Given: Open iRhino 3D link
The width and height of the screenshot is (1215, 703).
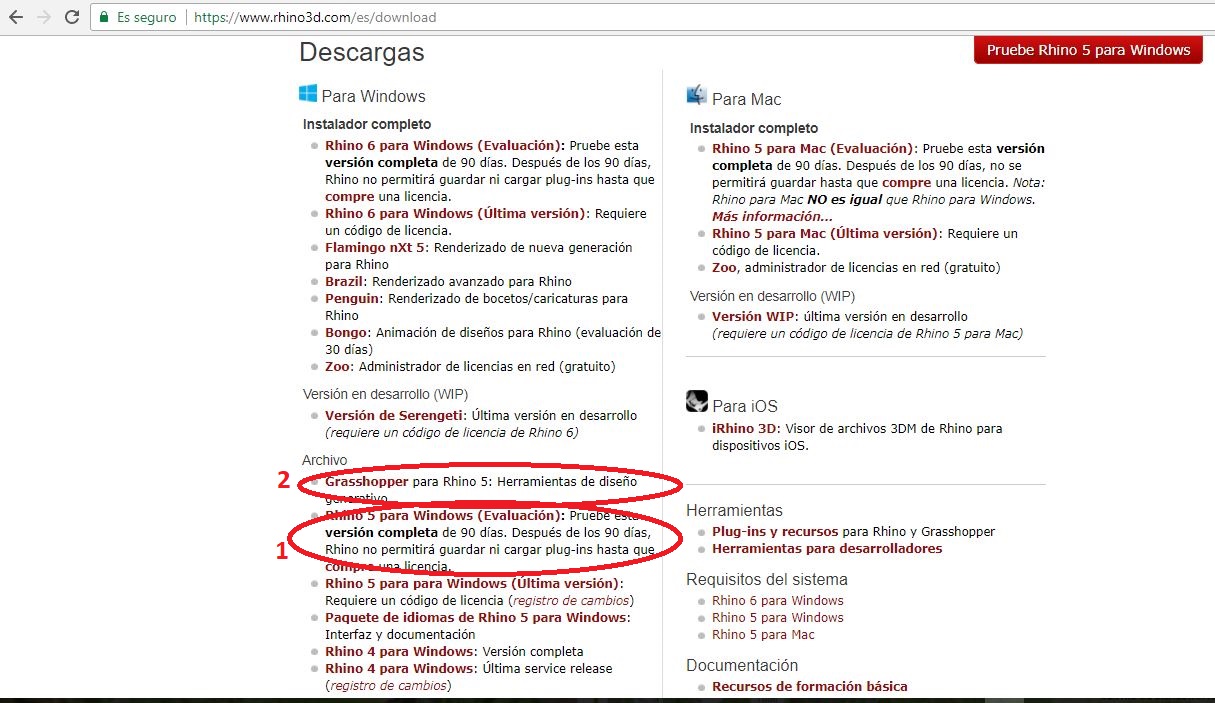Looking at the screenshot, I should pos(745,428).
